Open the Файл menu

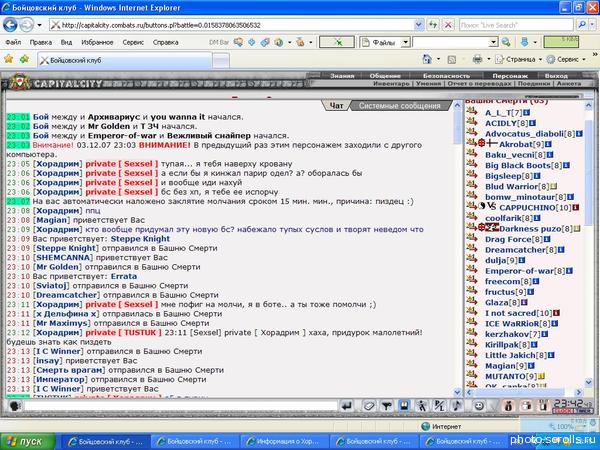(x=13, y=42)
